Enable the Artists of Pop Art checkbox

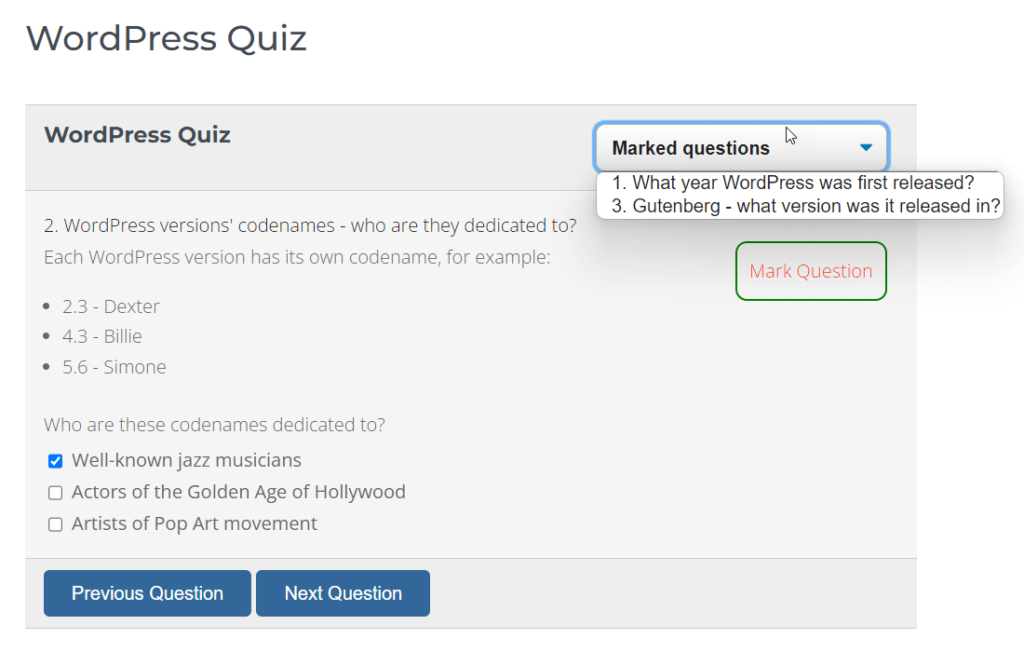(x=56, y=524)
